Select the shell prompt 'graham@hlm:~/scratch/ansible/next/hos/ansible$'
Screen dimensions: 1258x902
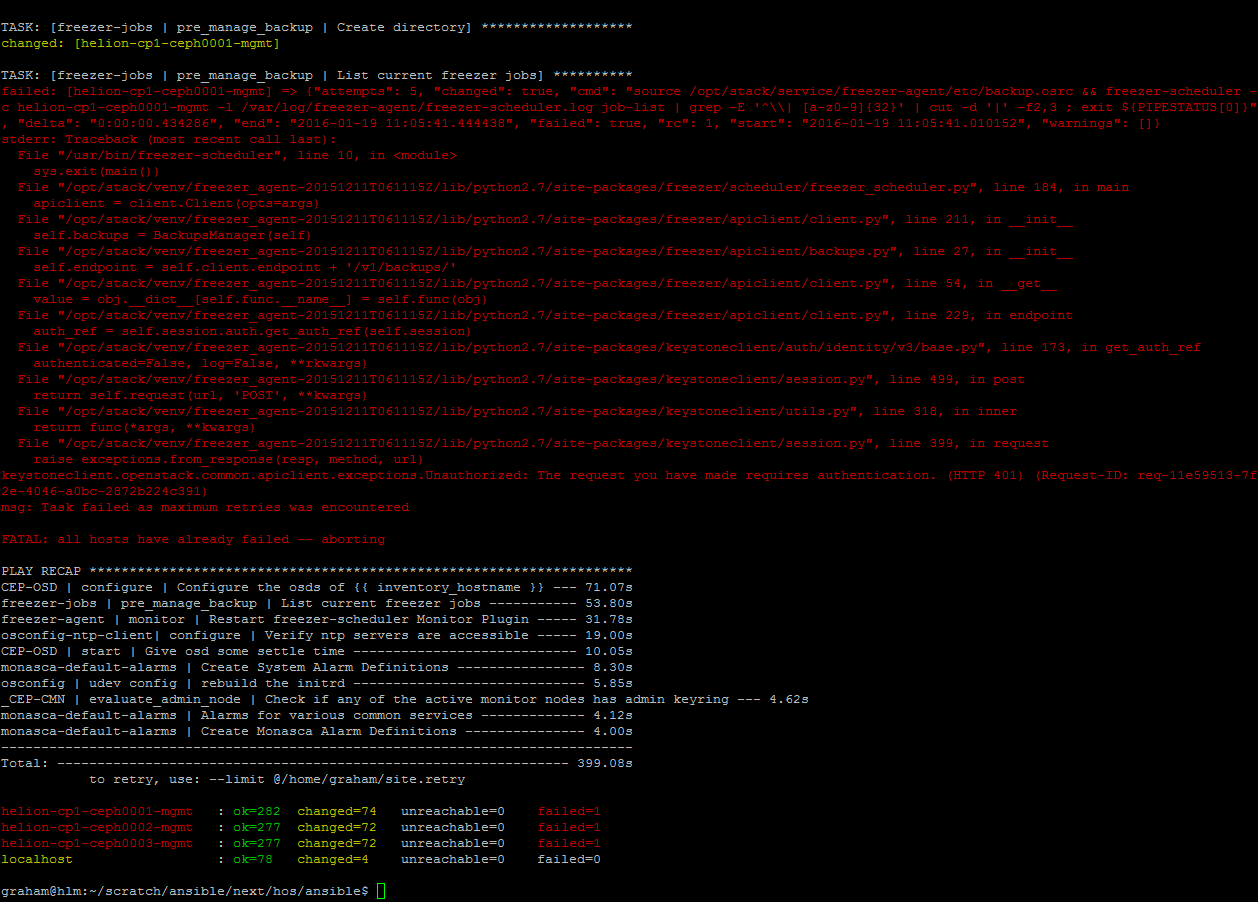pos(185,891)
